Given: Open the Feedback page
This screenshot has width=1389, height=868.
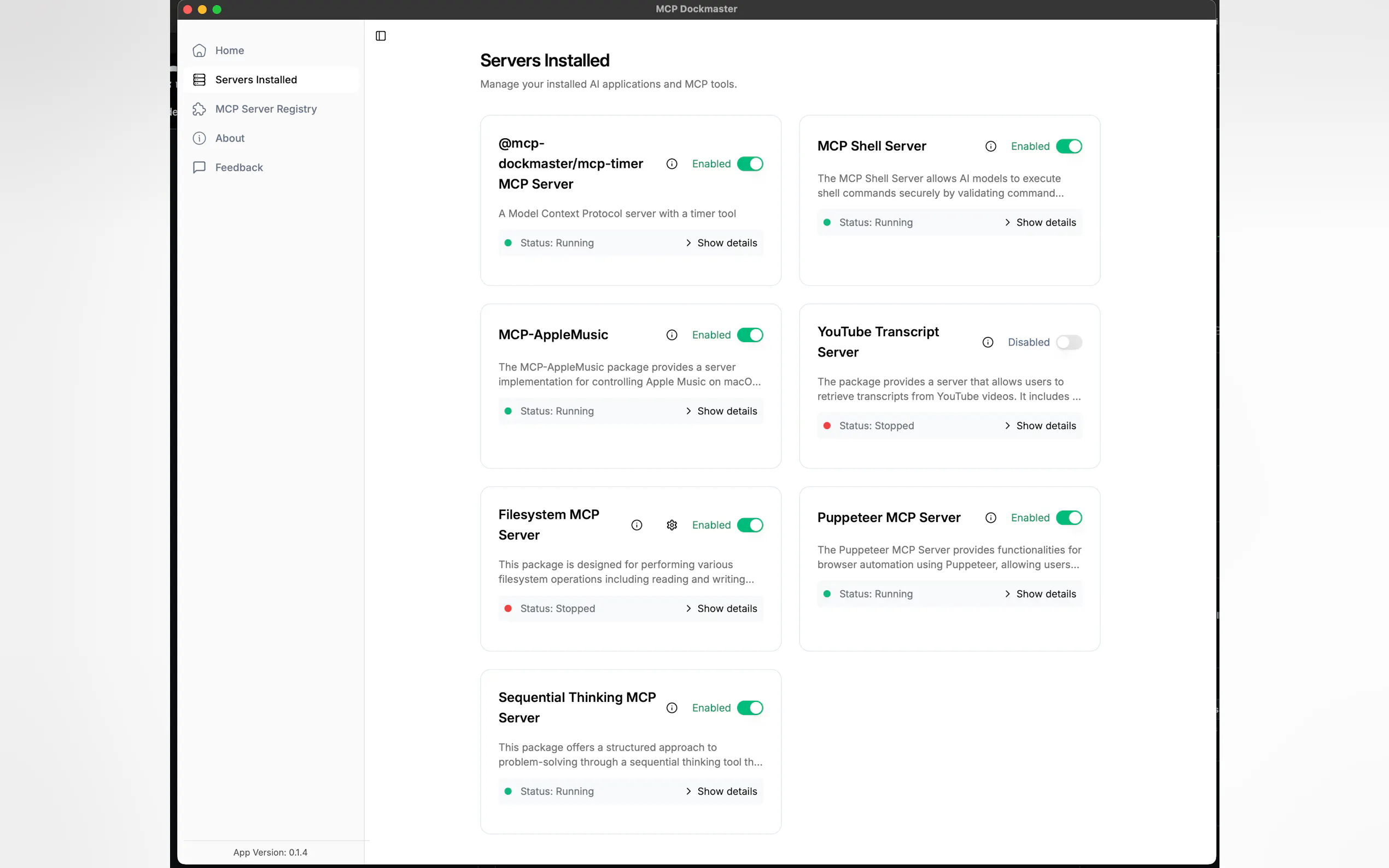Looking at the screenshot, I should pyautogui.click(x=238, y=167).
